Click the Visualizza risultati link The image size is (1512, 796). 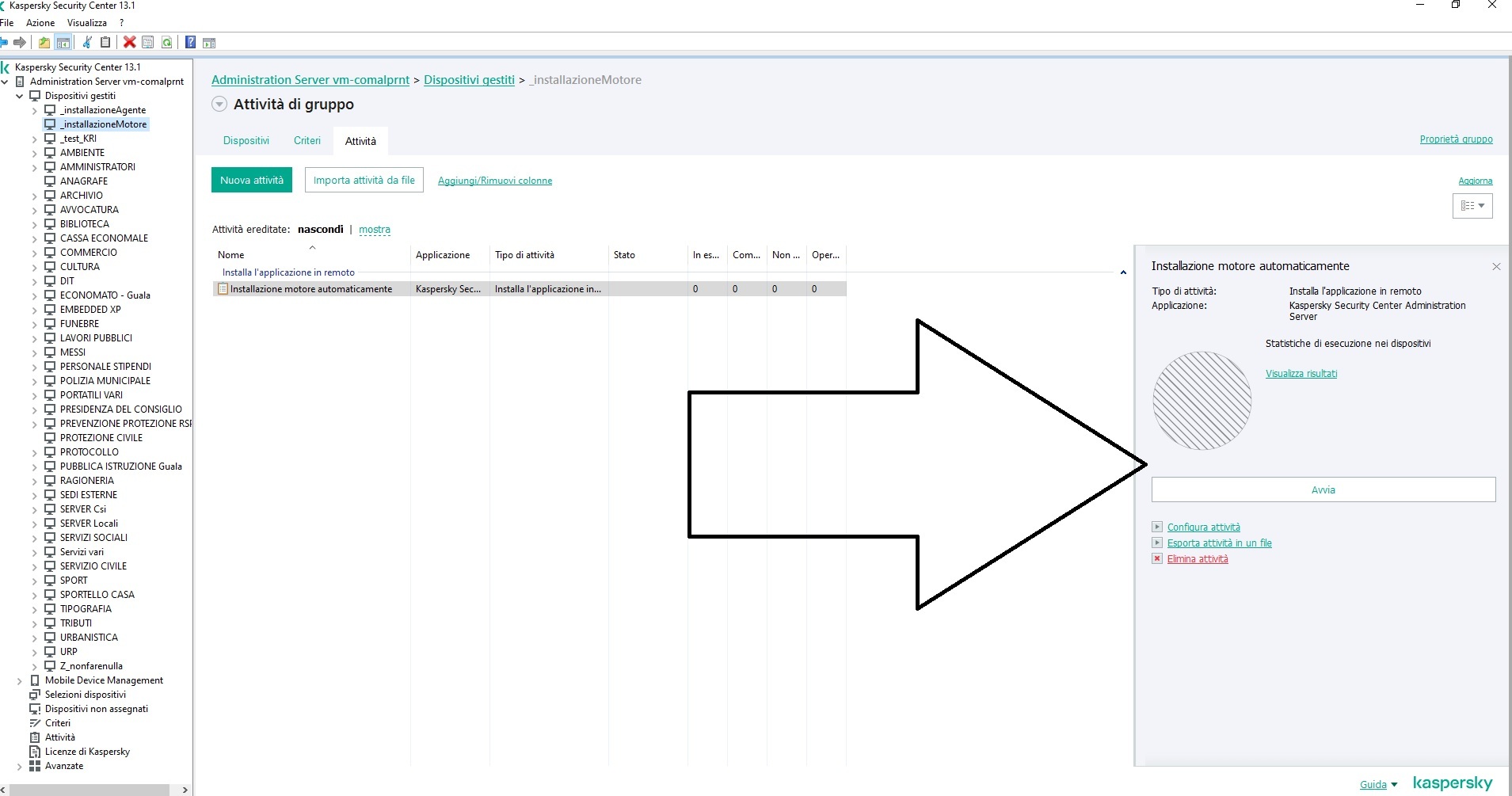click(1301, 374)
